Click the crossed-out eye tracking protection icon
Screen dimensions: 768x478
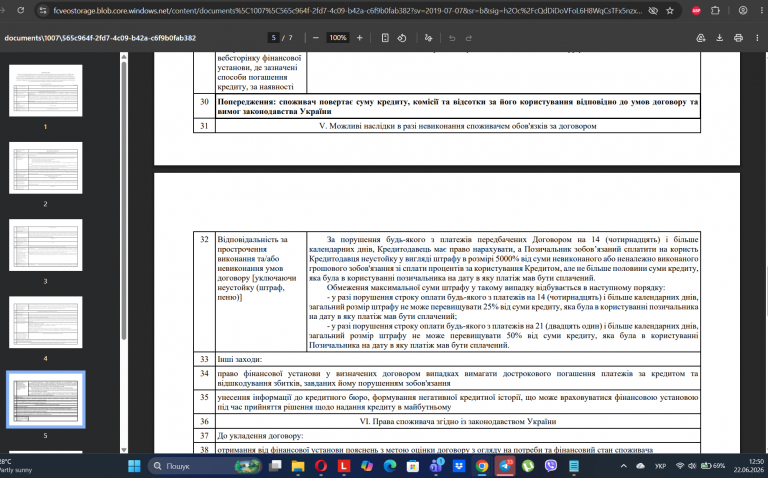653,10
